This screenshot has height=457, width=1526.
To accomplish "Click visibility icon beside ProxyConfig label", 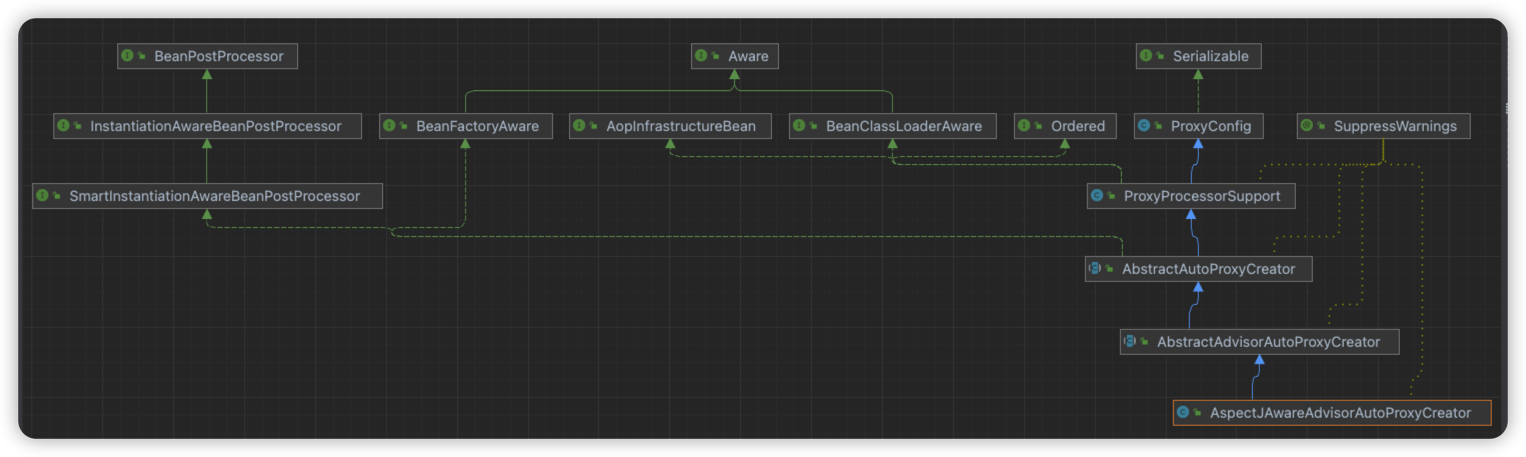I will pos(1159,127).
